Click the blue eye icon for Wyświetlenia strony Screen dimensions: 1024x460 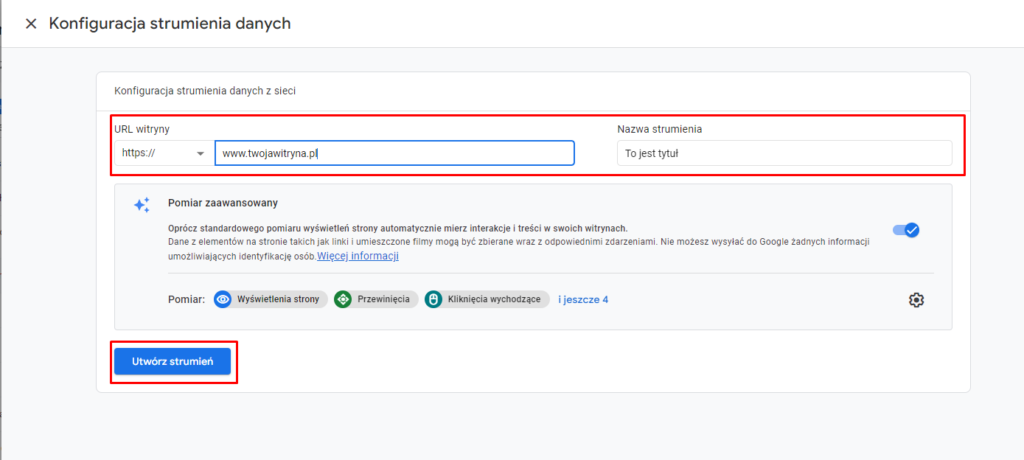pos(223,299)
